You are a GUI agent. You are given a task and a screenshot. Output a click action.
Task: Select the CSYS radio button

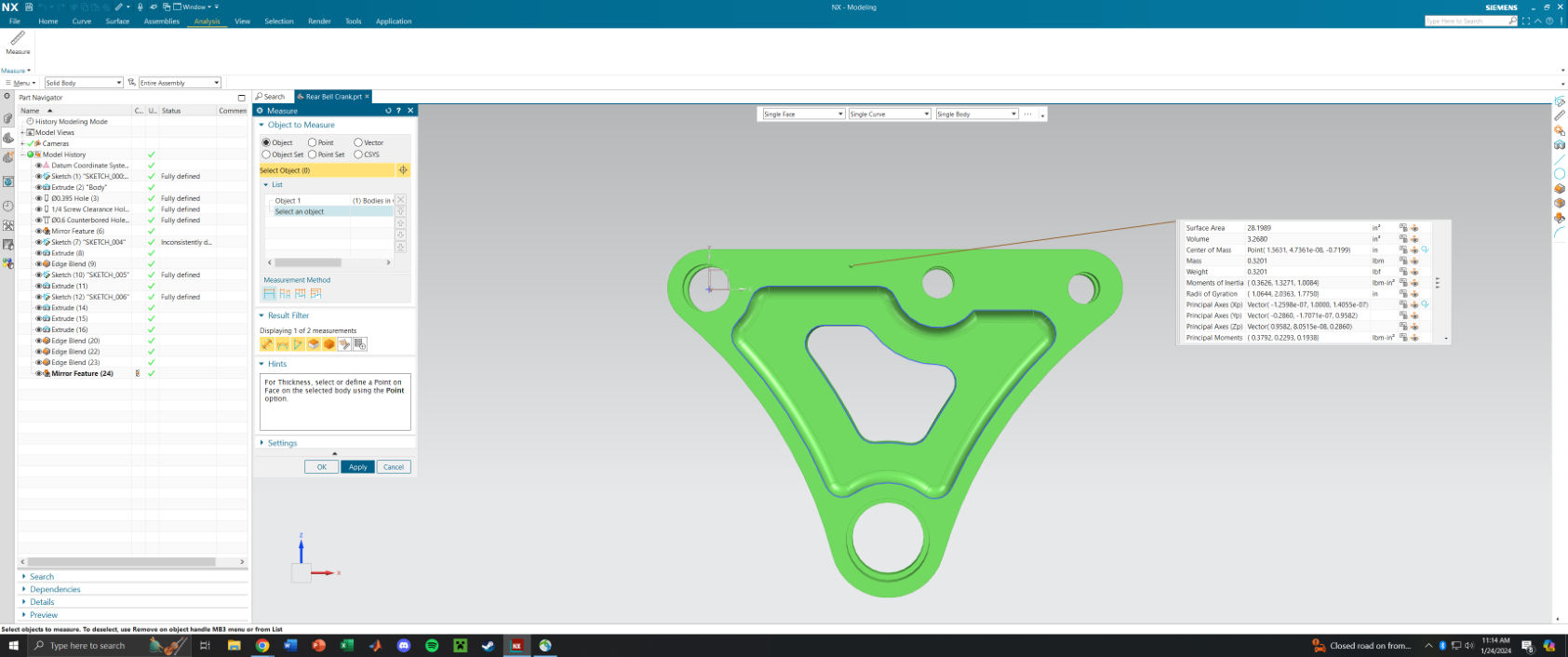(358, 154)
